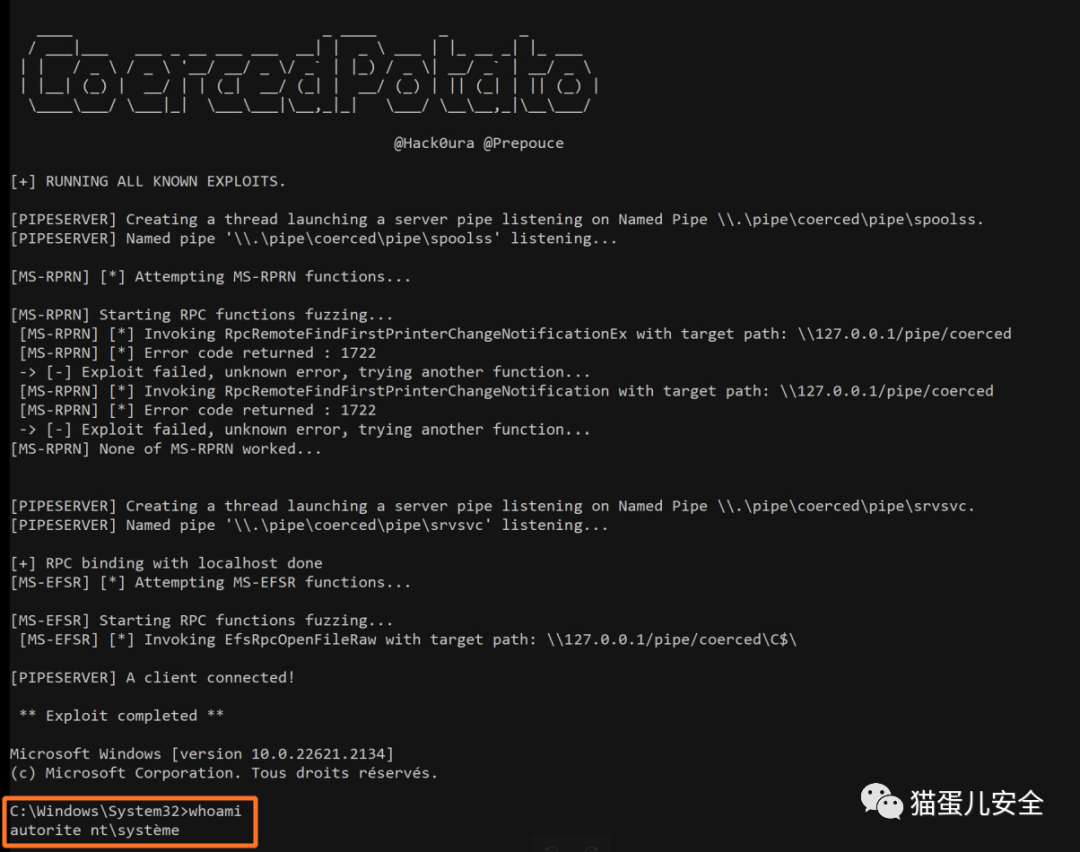Click the line ending 'pipe\spoolss.' about thread creation
The height and width of the screenshot is (852, 1080).
497,220
